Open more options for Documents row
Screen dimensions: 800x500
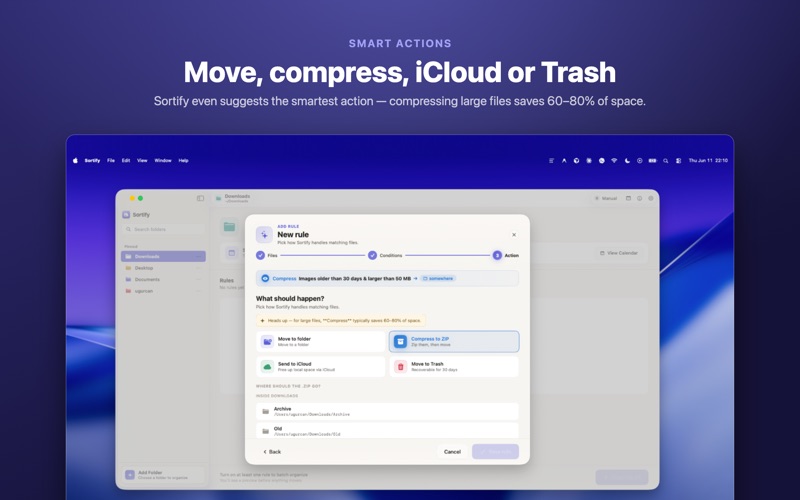click(x=198, y=280)
